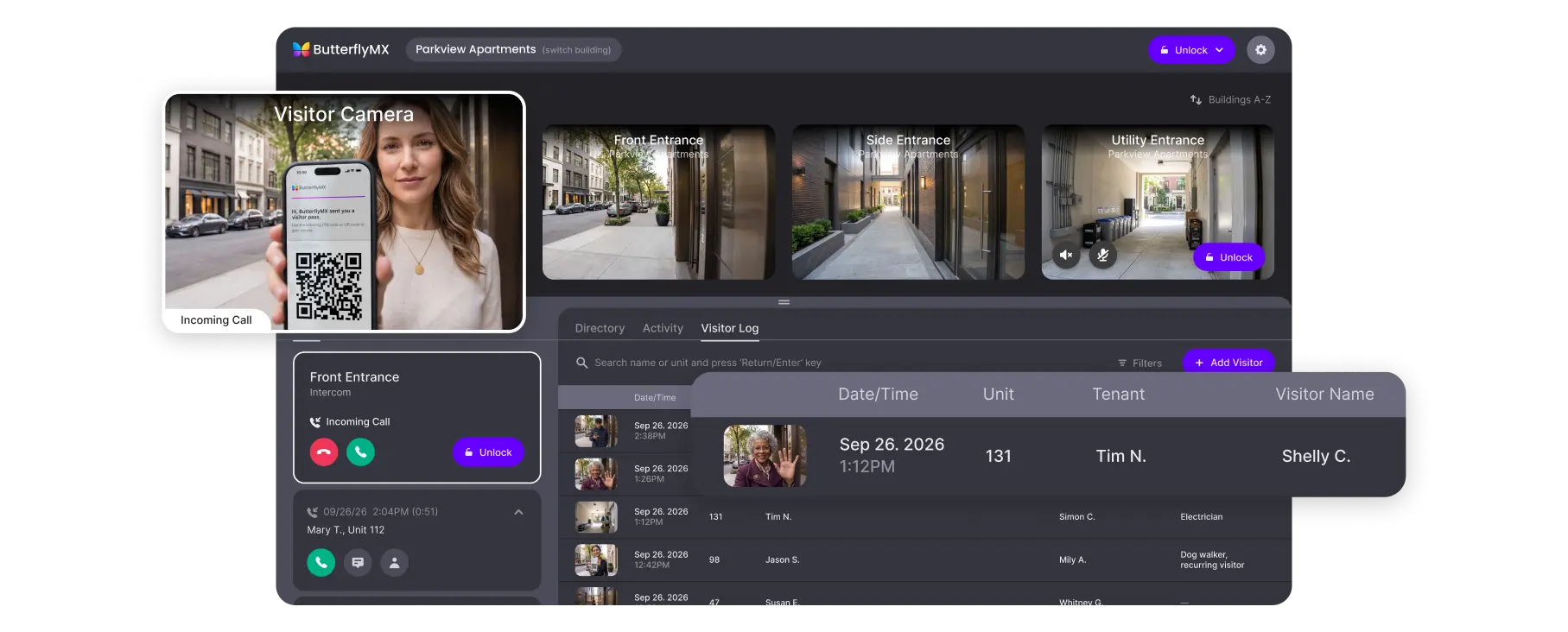Unlock the Front Entrance from the intercom card
The image size is (1568, 632).
pyautogui.click(x=488, y=452)
